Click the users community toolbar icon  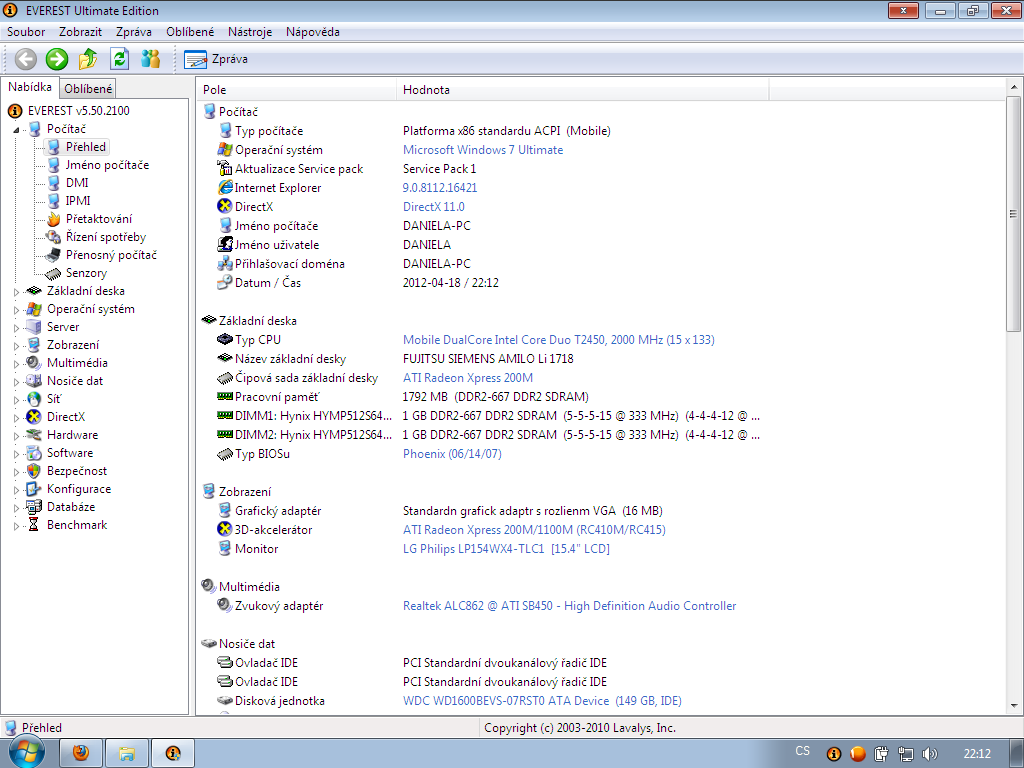tap(151, 59)
